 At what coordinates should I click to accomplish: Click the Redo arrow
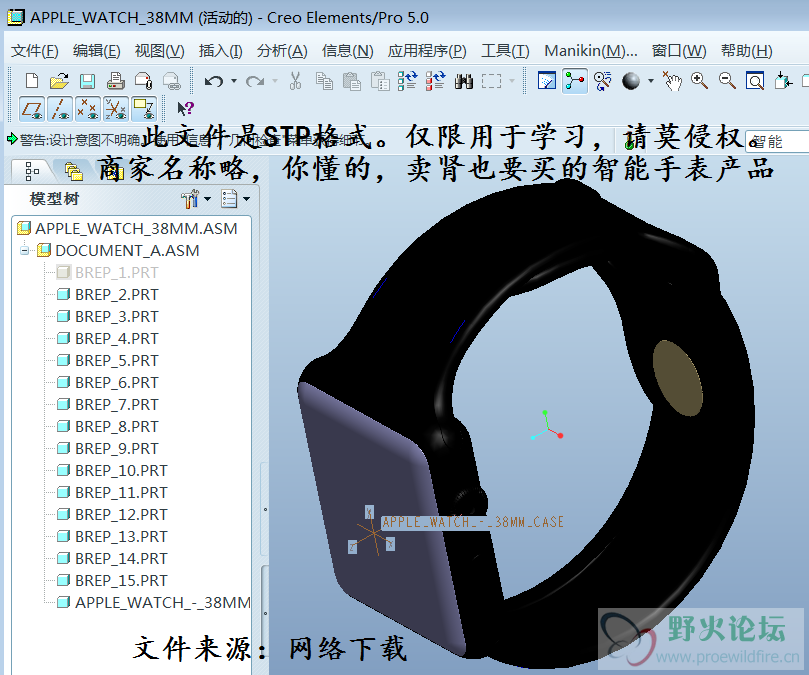click(254, 81)
